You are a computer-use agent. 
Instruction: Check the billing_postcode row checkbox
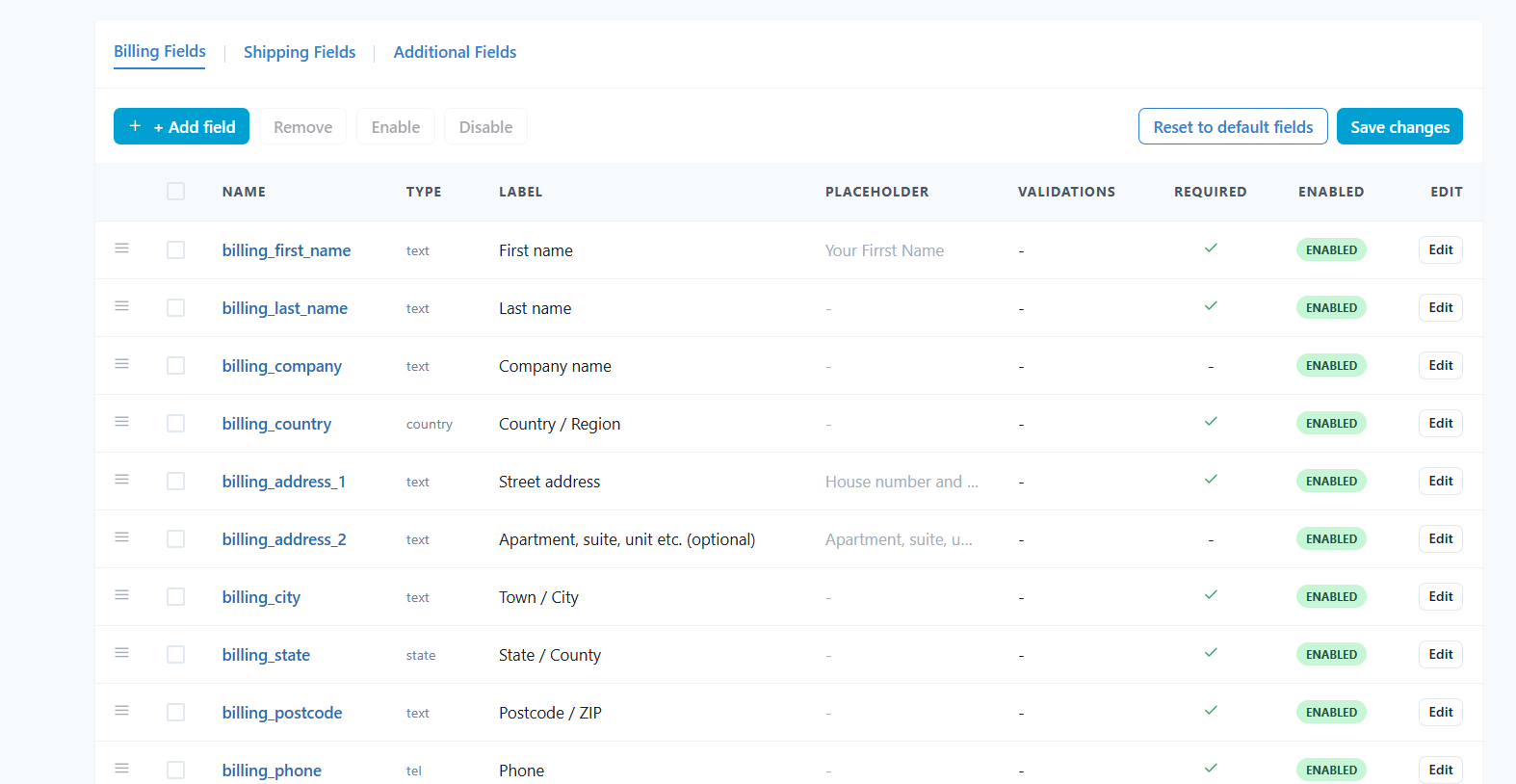tap(175, 713)
